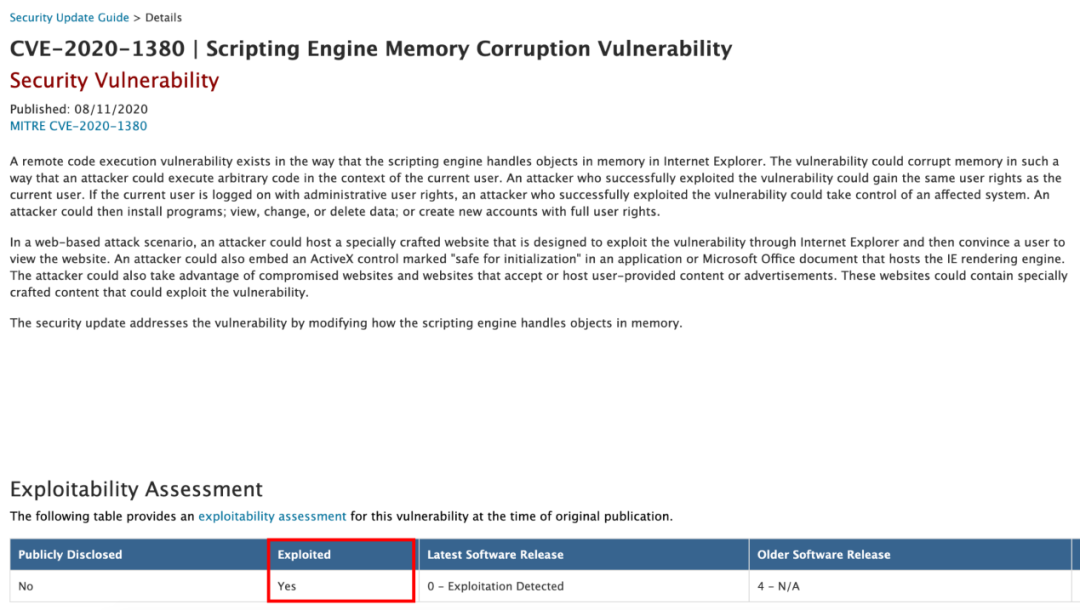Open the Security Update Guide breadcrumb link
Viewport: 1080px width, 610px height.
(69, 18)
